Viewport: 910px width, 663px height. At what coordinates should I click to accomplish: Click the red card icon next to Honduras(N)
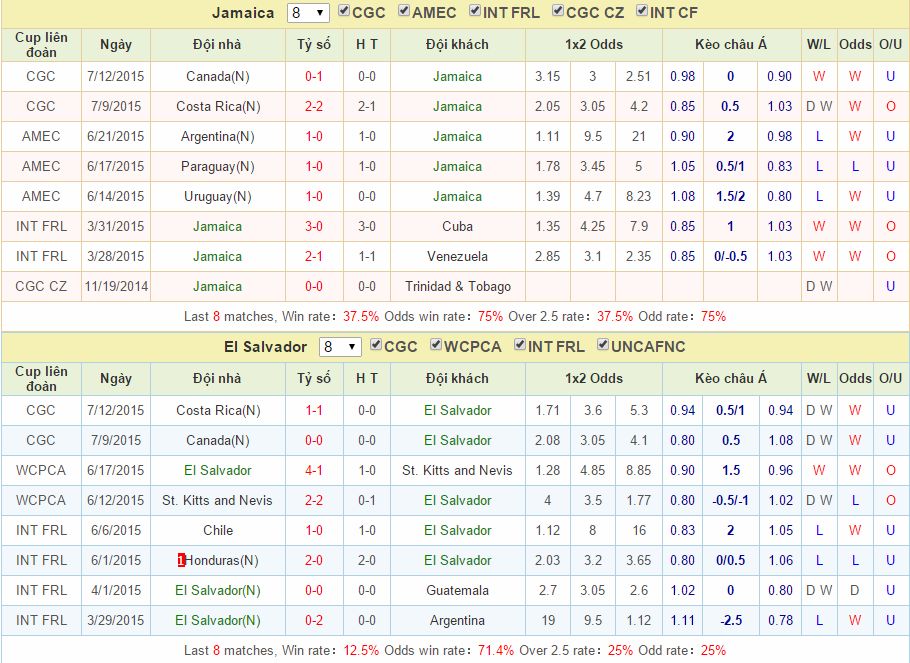[181, 560]
